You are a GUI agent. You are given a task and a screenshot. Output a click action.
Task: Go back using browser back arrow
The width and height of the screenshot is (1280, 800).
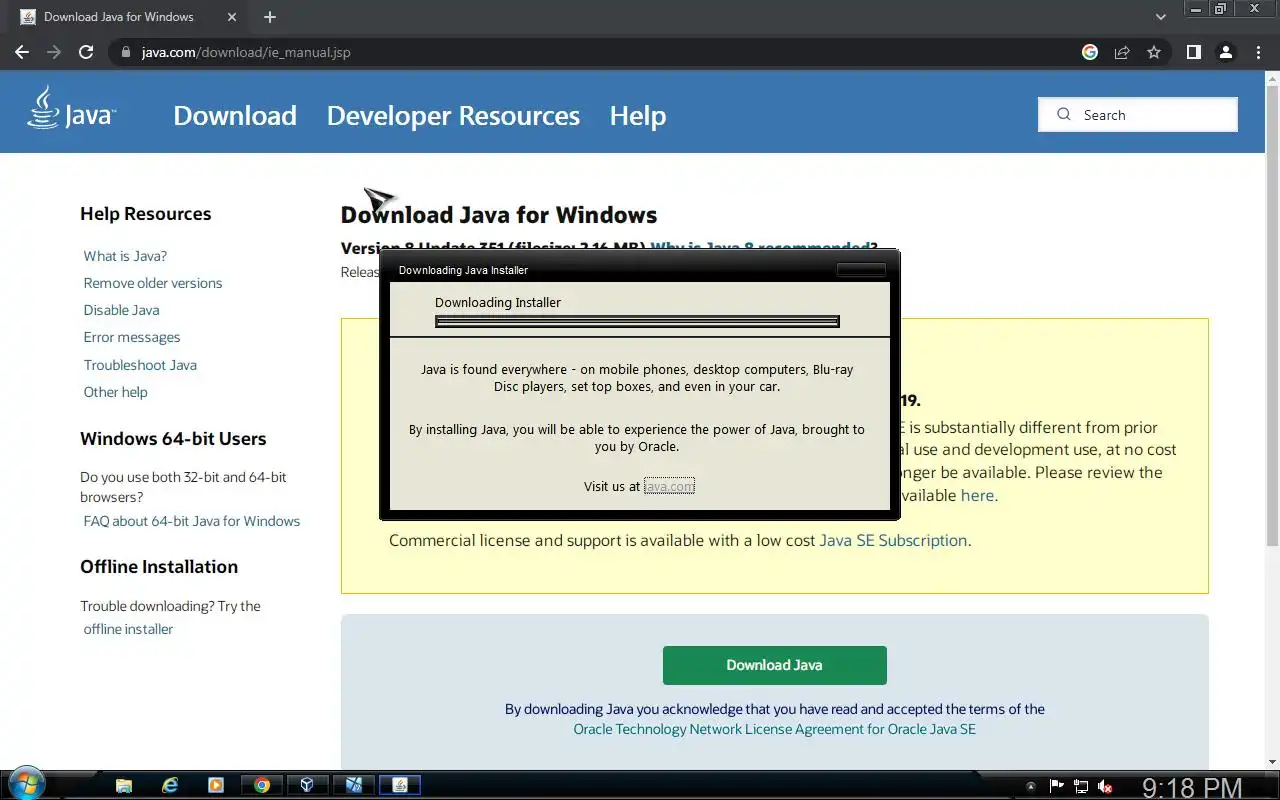point(22,52)
